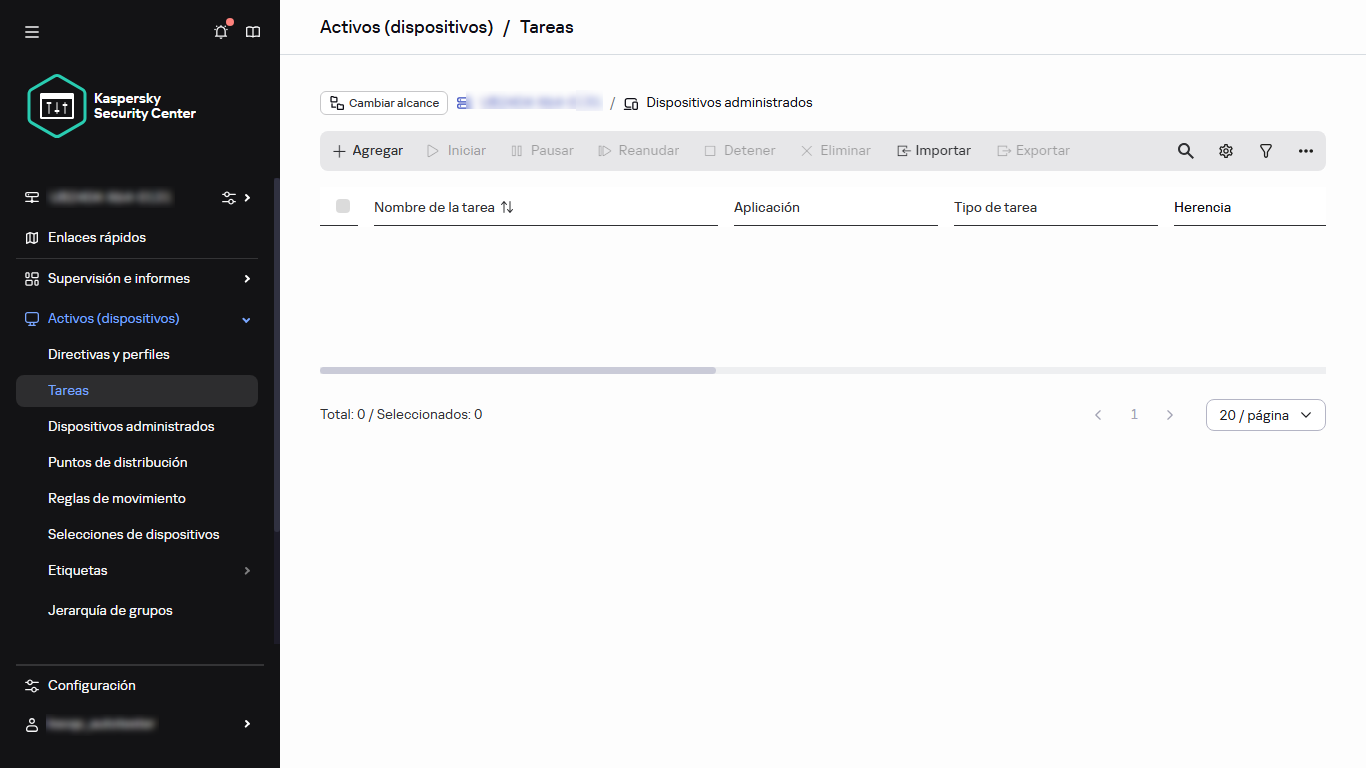Open Directivas y perfiles menu item
The width and height of the screenshot is (1366, 768).
109,355
